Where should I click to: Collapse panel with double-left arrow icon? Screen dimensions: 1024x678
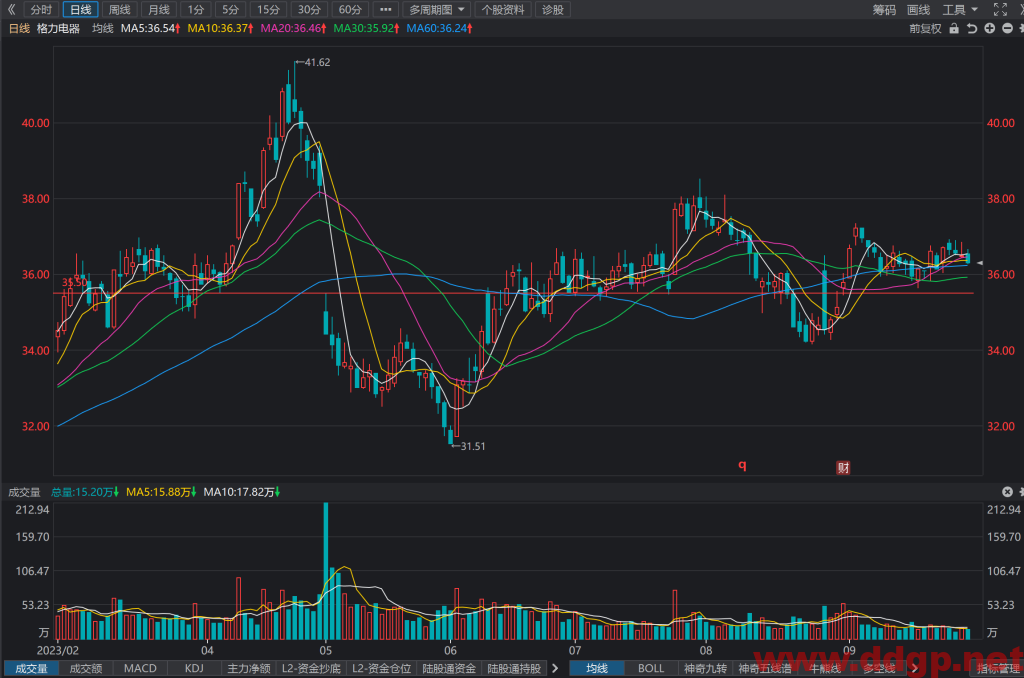click(11, 9)
